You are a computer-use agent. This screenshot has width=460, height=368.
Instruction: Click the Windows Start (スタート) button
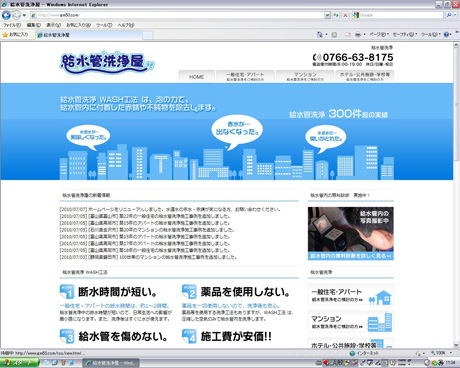19,363
